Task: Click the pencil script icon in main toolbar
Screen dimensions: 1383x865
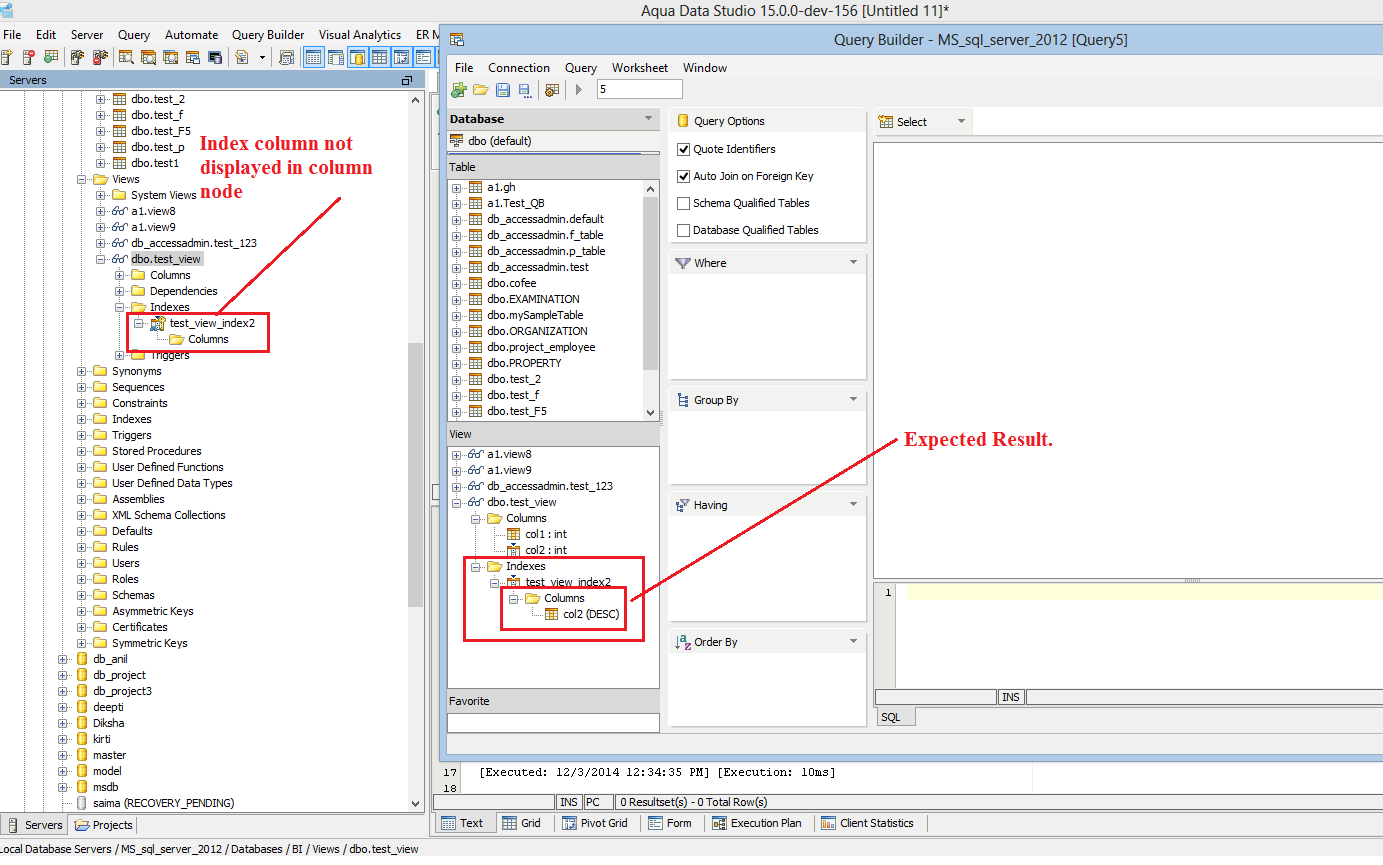Action: [241, 58]
